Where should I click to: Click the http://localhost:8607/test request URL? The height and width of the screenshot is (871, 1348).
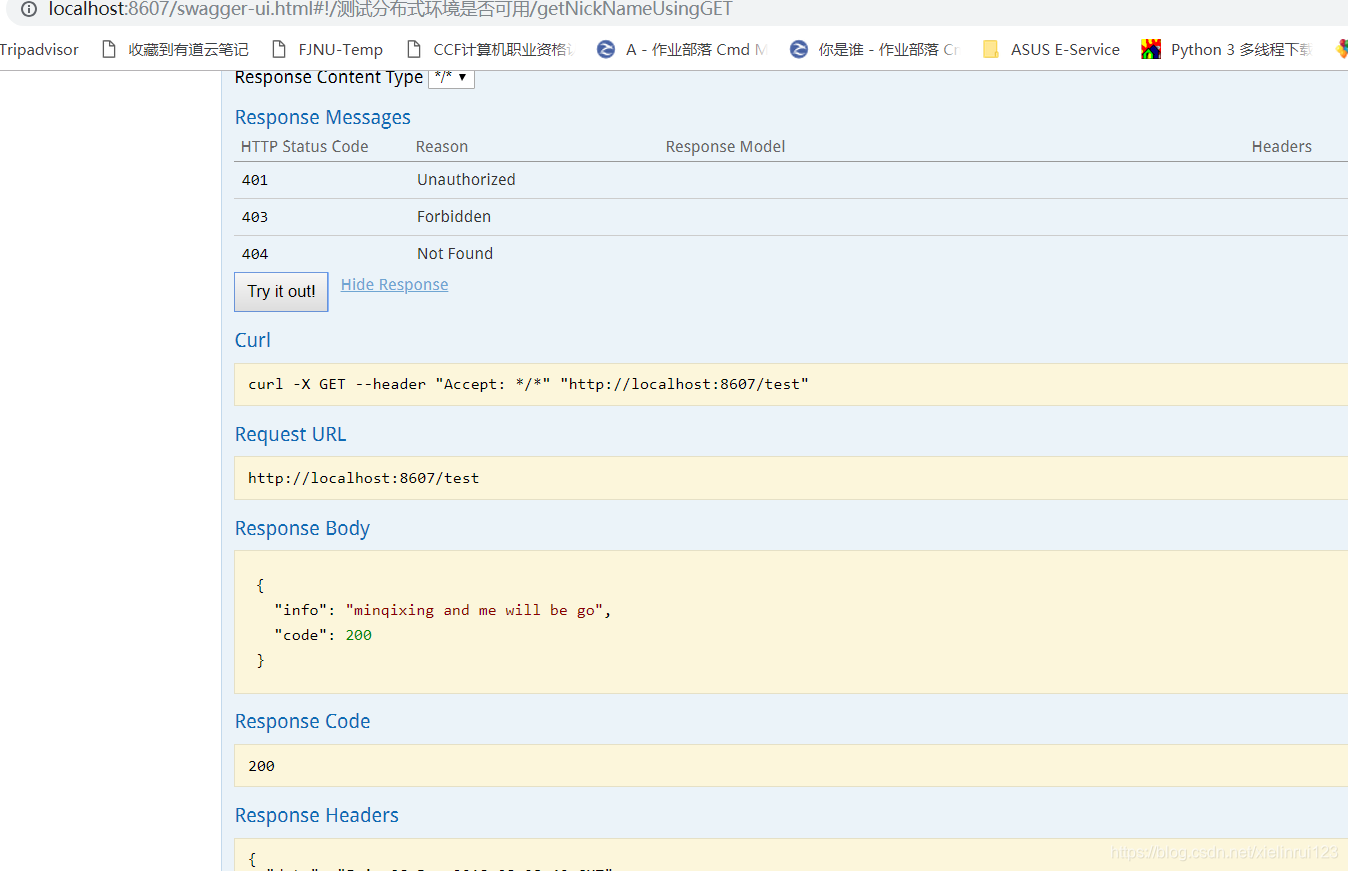364,478
